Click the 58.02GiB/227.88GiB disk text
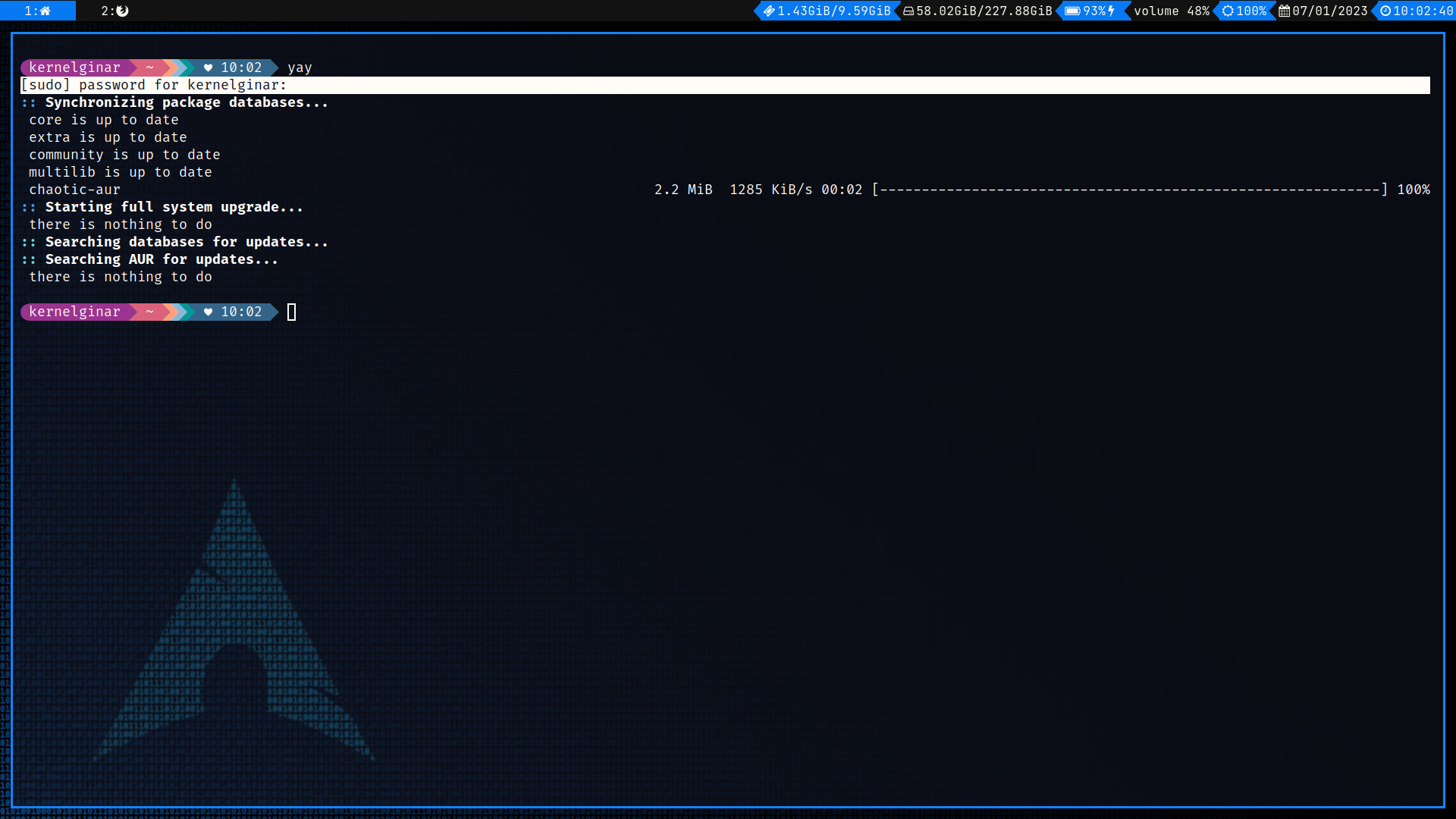Screen dimensions: 1456x819 pos(984,11)
